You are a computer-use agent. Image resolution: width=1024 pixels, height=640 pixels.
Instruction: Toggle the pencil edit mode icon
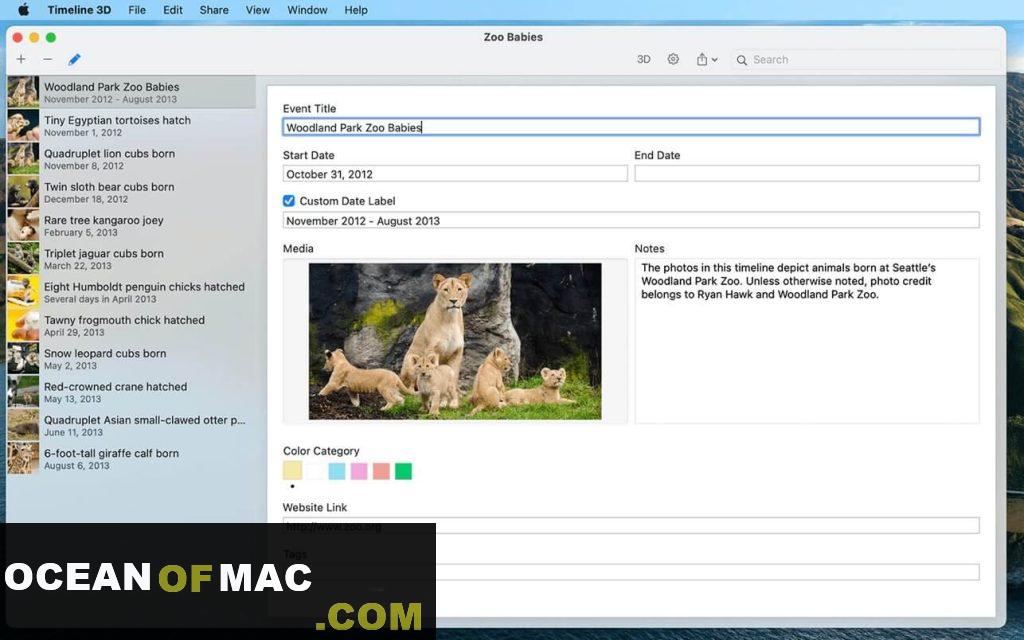(74, 59)
